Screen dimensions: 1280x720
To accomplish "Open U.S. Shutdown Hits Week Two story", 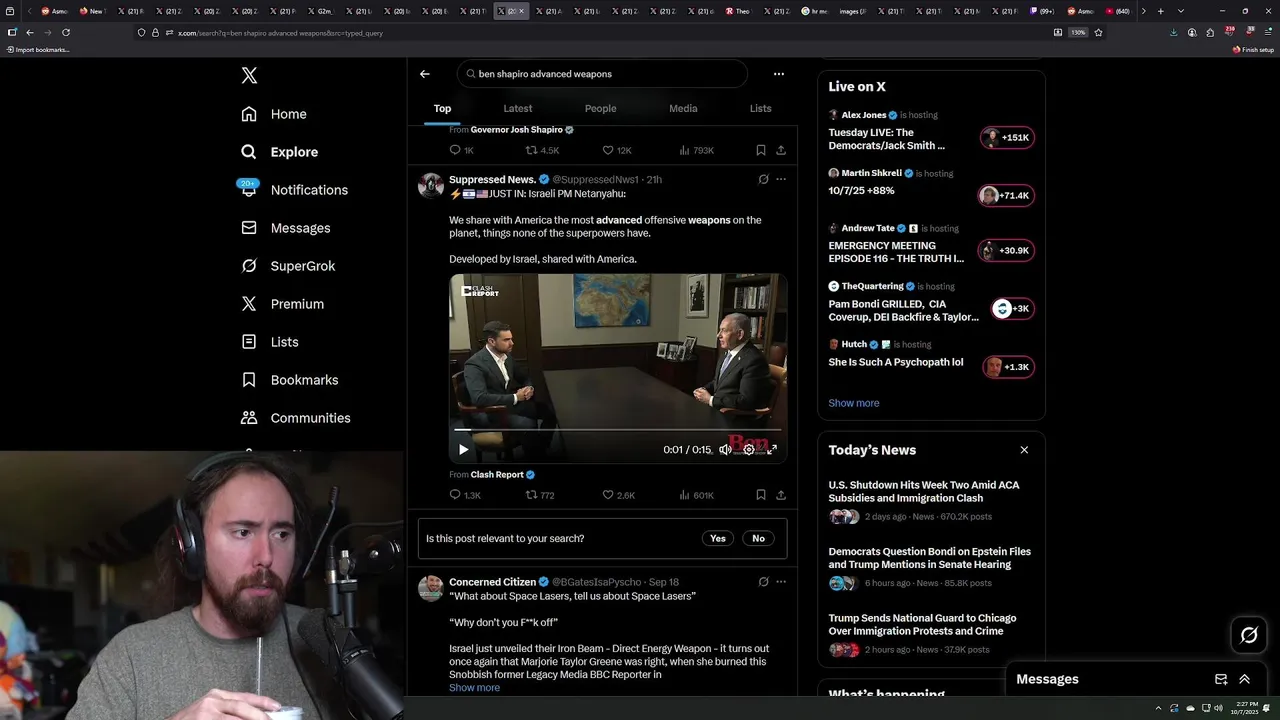I will click(x=924, y=492).
